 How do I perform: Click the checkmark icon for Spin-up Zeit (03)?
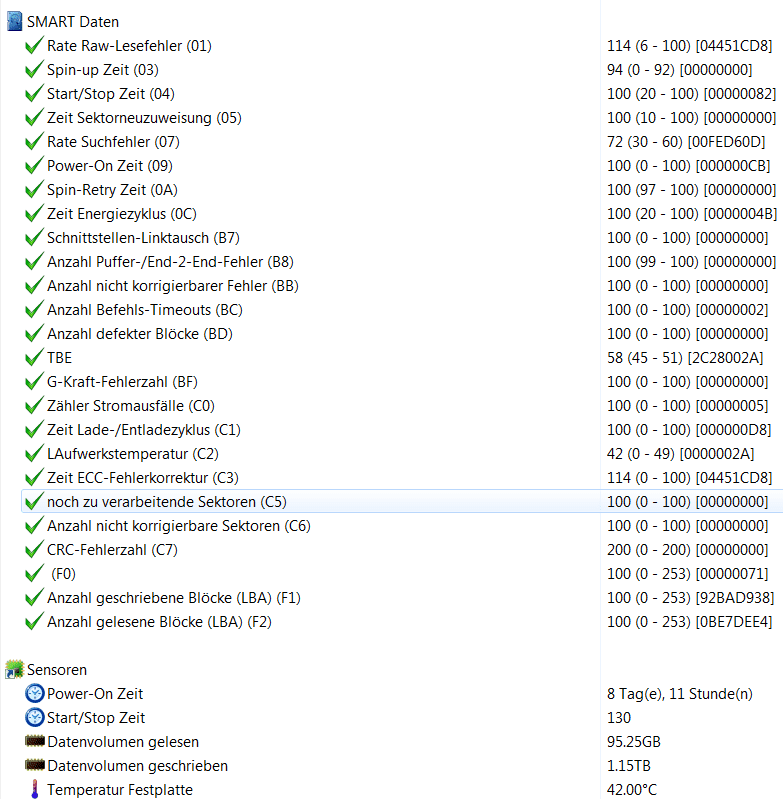(x=34, y=69)
